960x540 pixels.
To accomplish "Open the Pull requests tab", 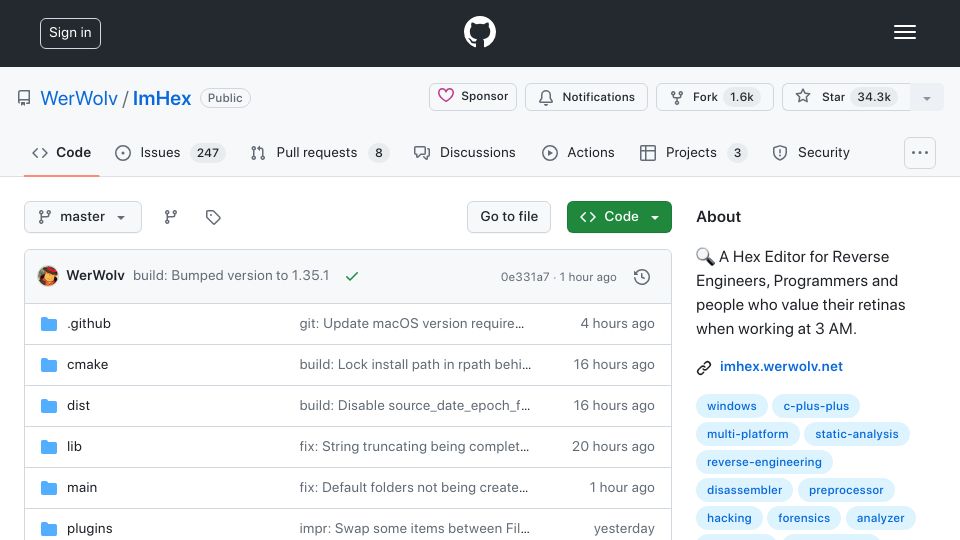I will point(320,152).
